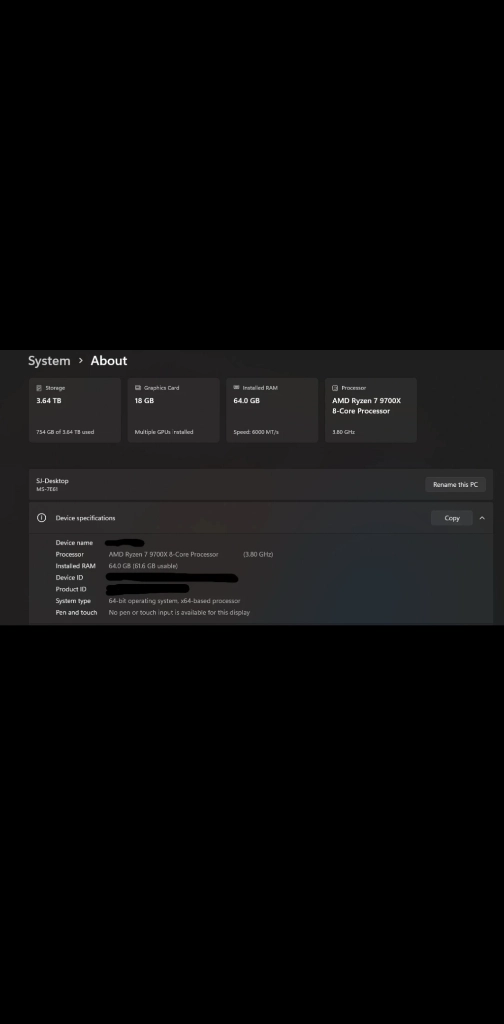Click the breadcrumb chevron separator

[81, 360]
